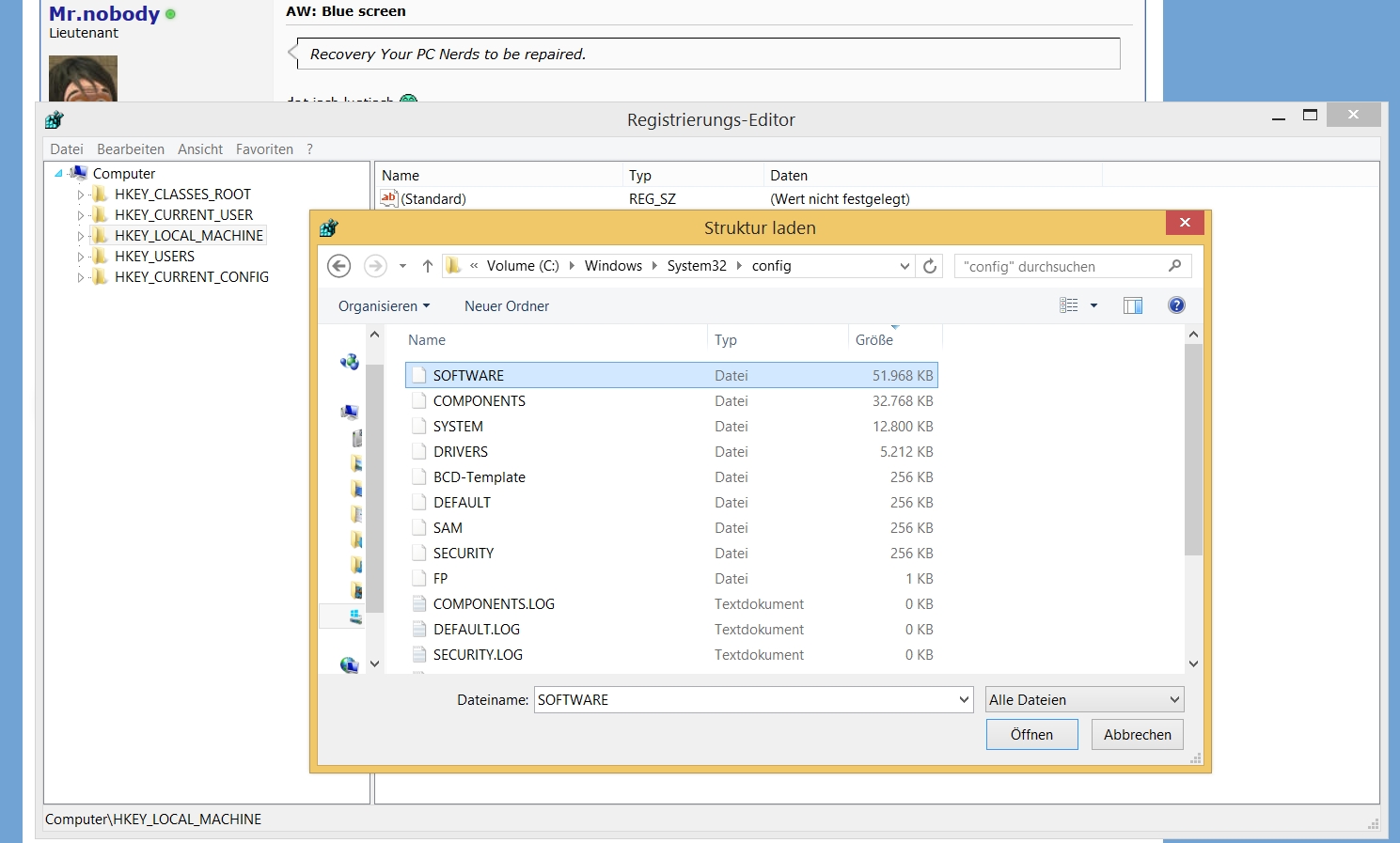The width and height of the screenshot is (1400, 843).
Task: Collapse the Computer root node
Action: click(x=59, y=173)
